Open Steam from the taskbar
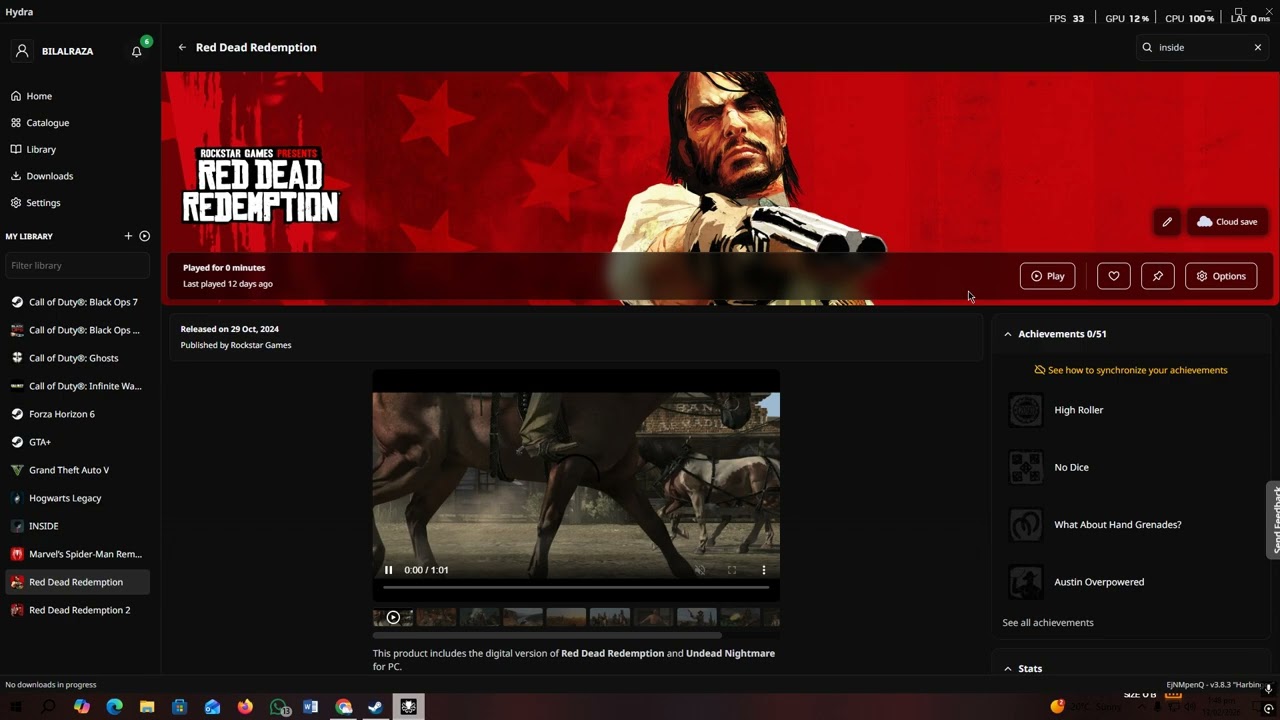 tap(376, 707)
